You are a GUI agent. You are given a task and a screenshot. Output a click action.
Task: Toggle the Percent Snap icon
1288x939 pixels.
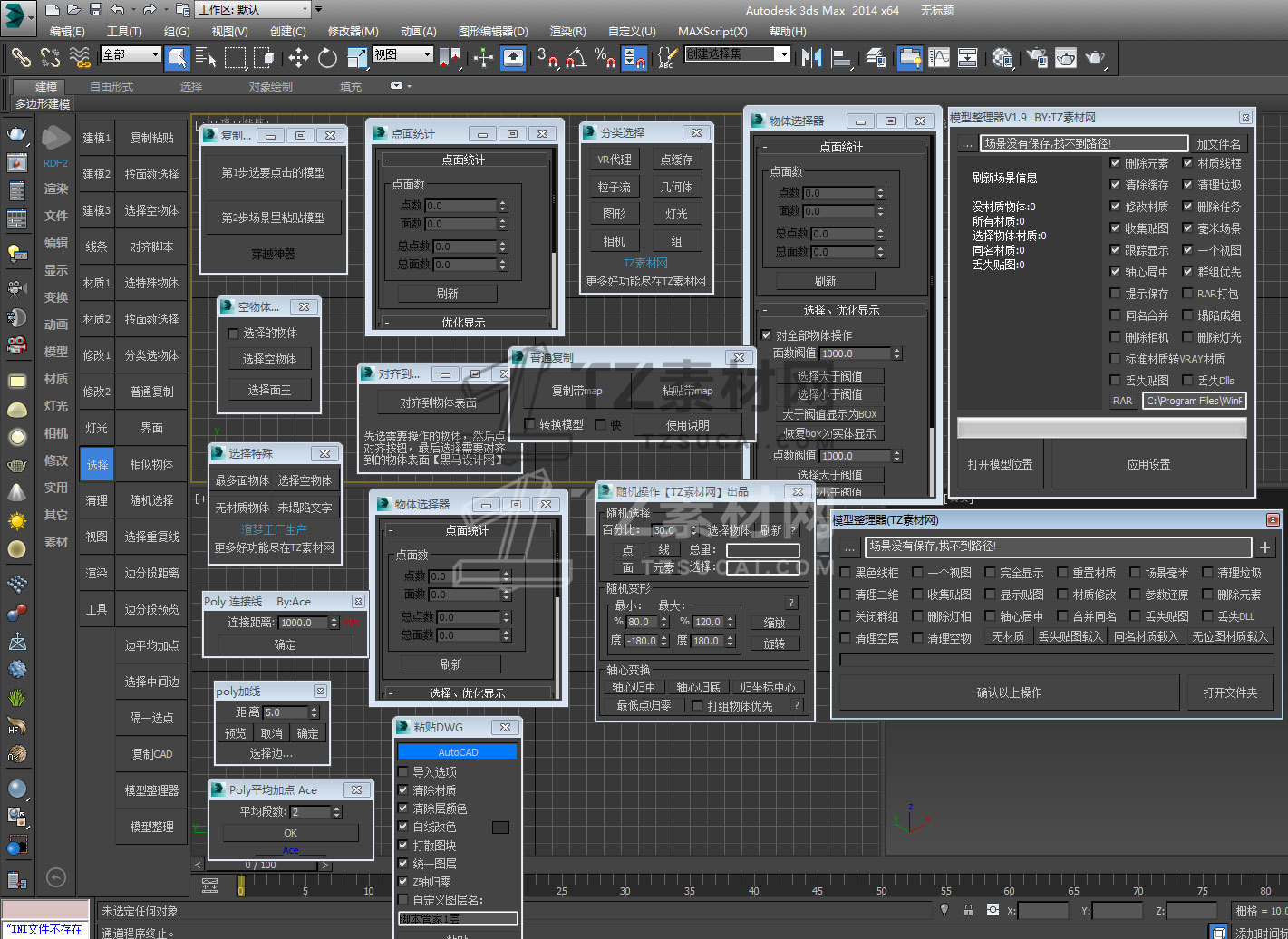point(605,58)
